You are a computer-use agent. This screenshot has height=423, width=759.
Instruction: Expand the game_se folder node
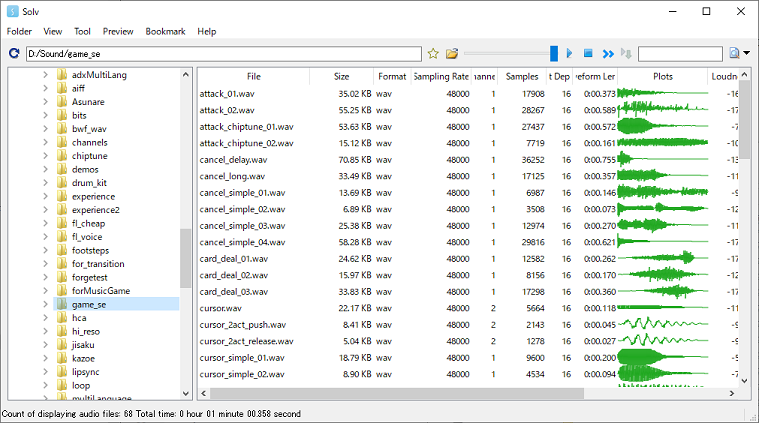(45, 304)
